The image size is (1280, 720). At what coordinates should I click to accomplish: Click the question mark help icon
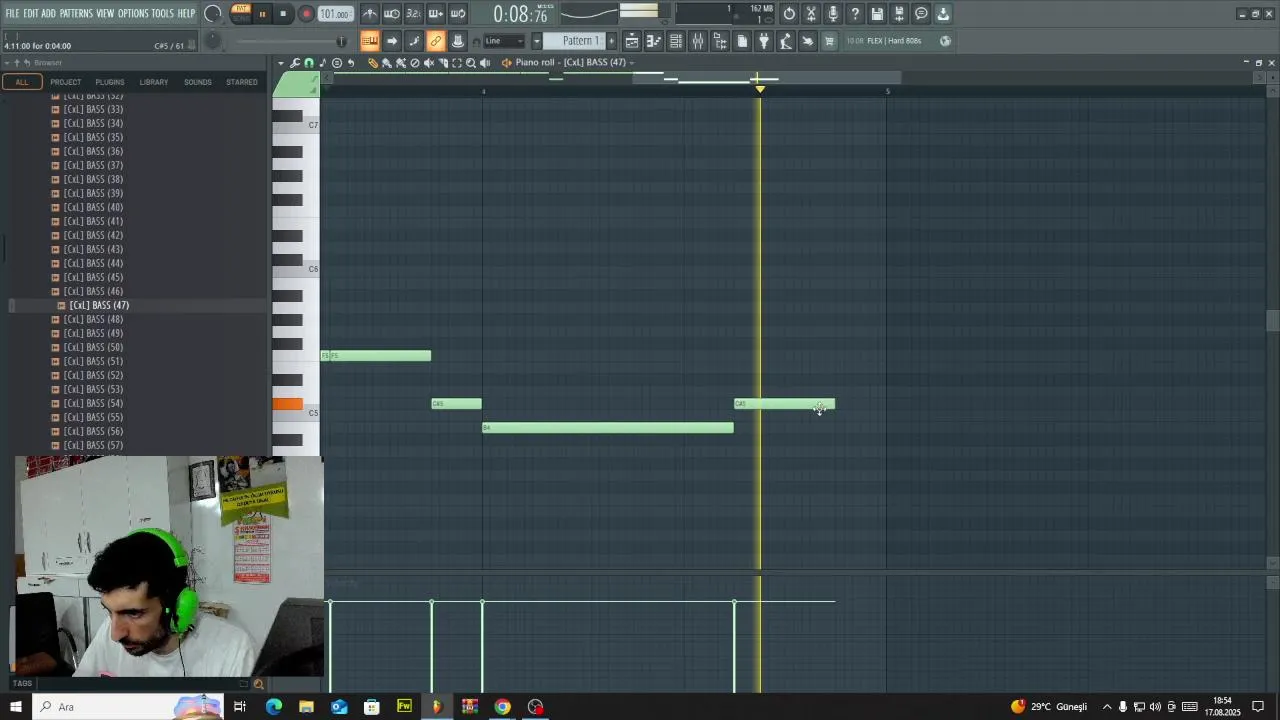[855, 14]
